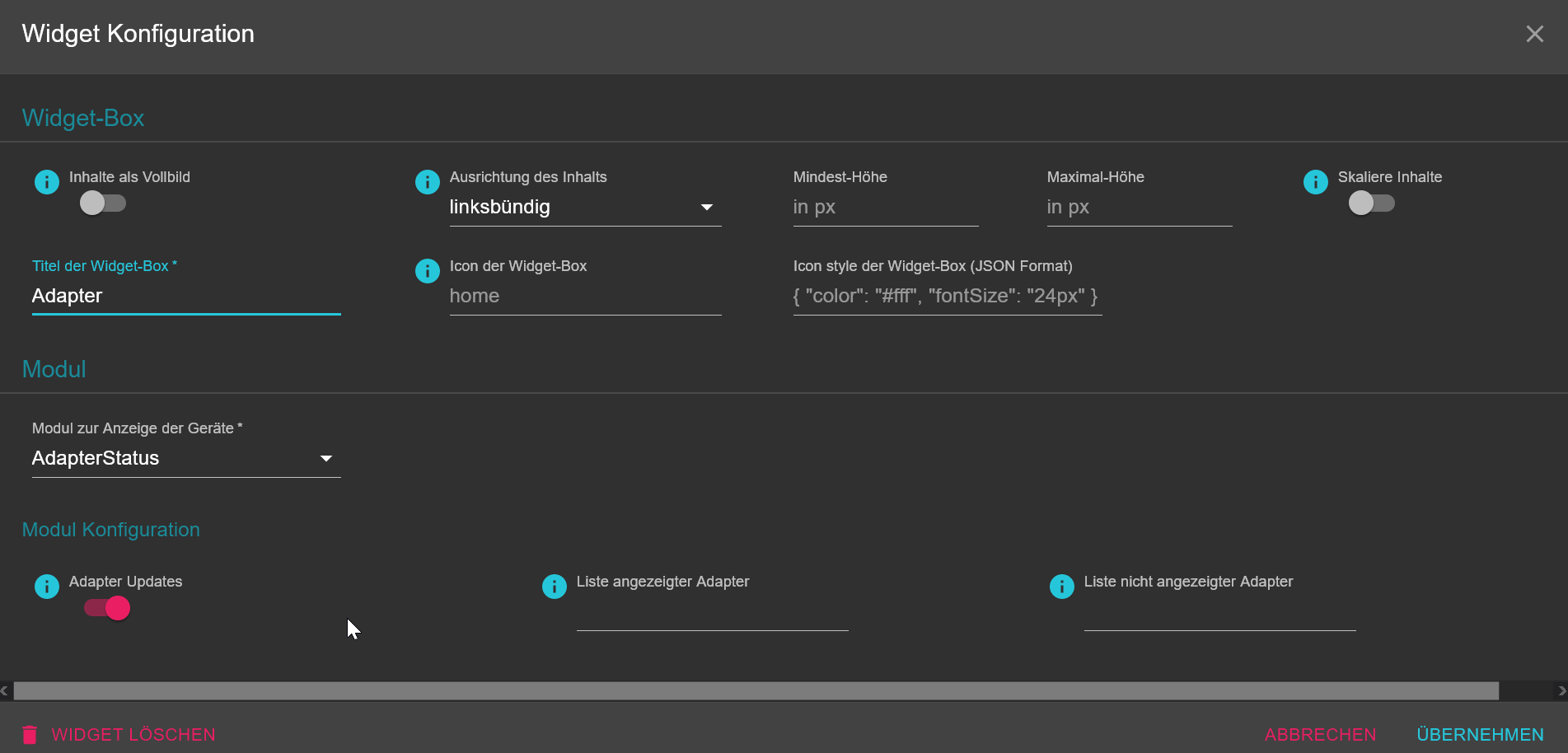Click WIDGET LÖSCHEN button
This screenshot has width=1568, height=753.
(119, 735)
